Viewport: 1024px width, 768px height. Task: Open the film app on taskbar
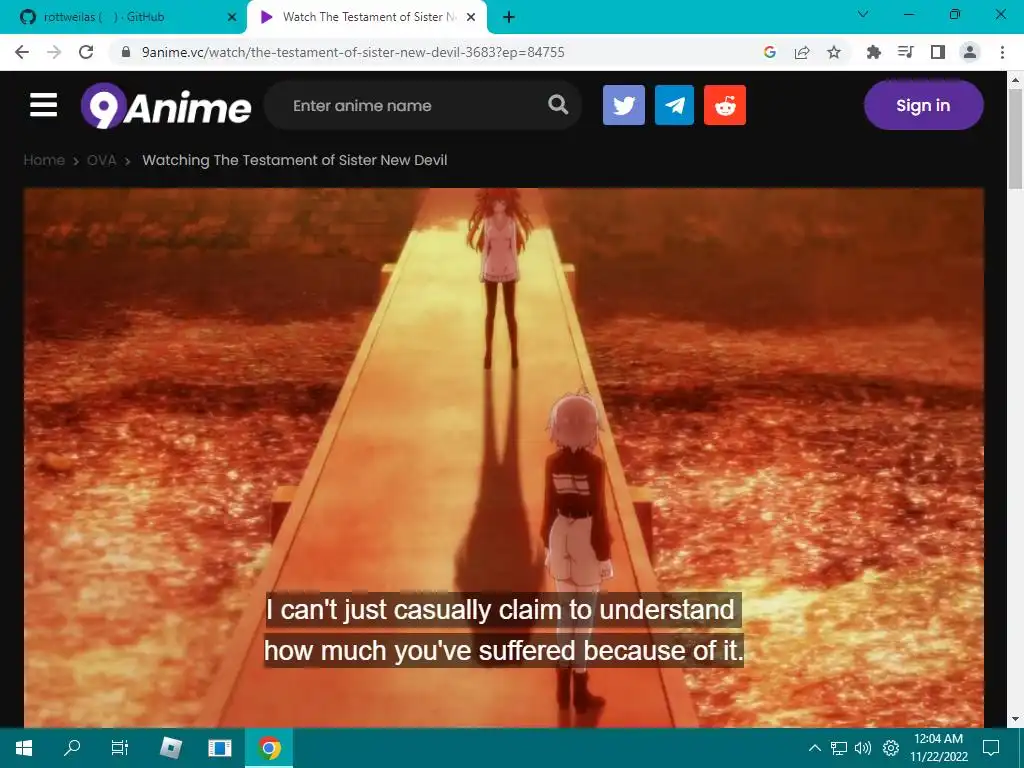click(x=220, y=748)
